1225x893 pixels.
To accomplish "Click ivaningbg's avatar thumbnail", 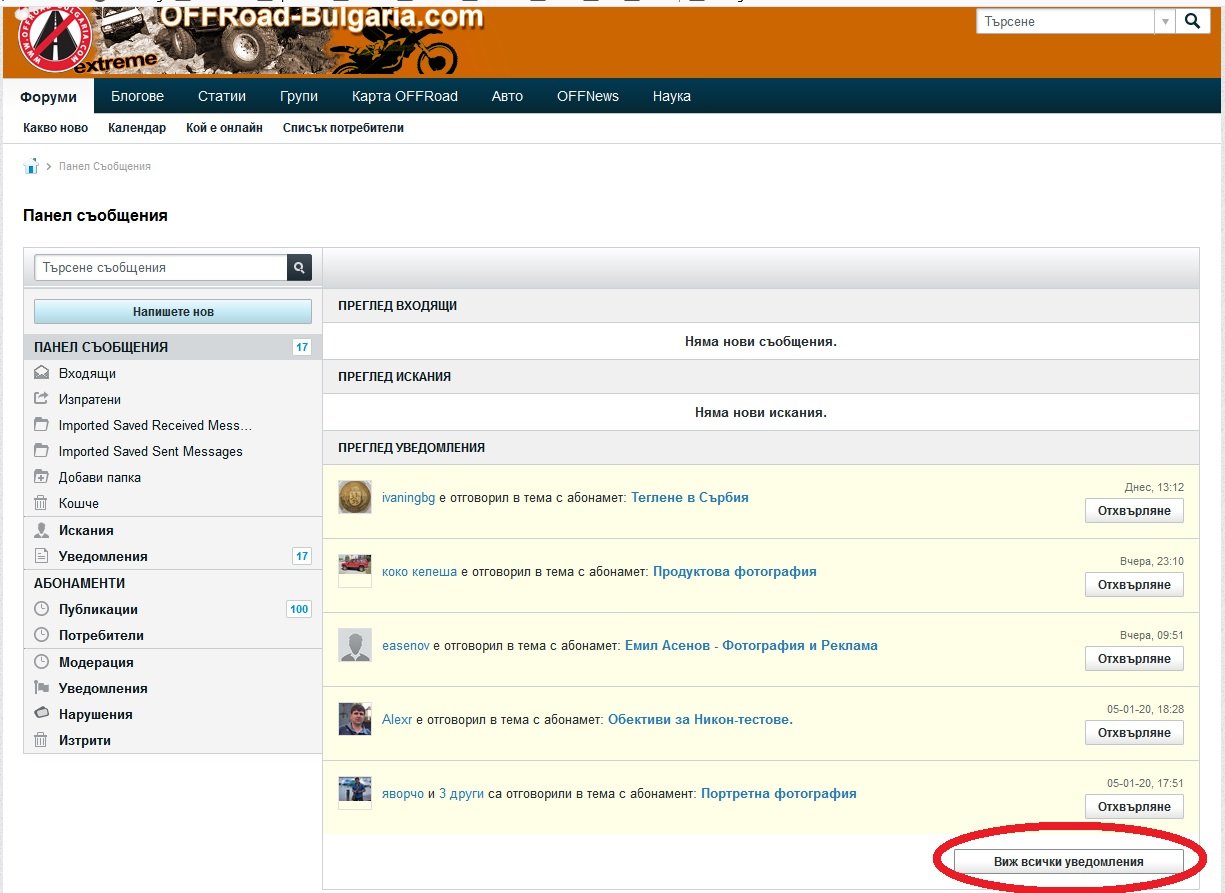I will 354,497.
